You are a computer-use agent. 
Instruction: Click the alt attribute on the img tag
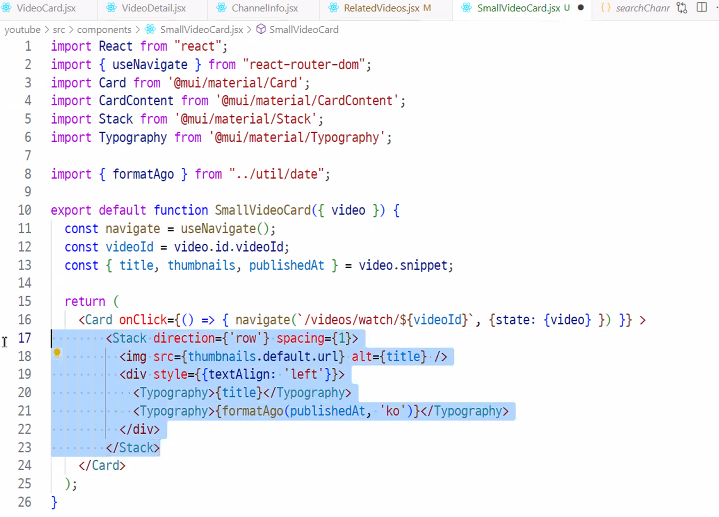tap(362, 356)
